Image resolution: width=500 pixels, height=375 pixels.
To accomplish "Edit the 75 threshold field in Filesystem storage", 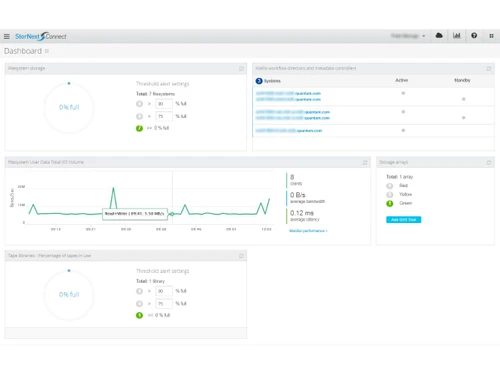I will (164, 116).
